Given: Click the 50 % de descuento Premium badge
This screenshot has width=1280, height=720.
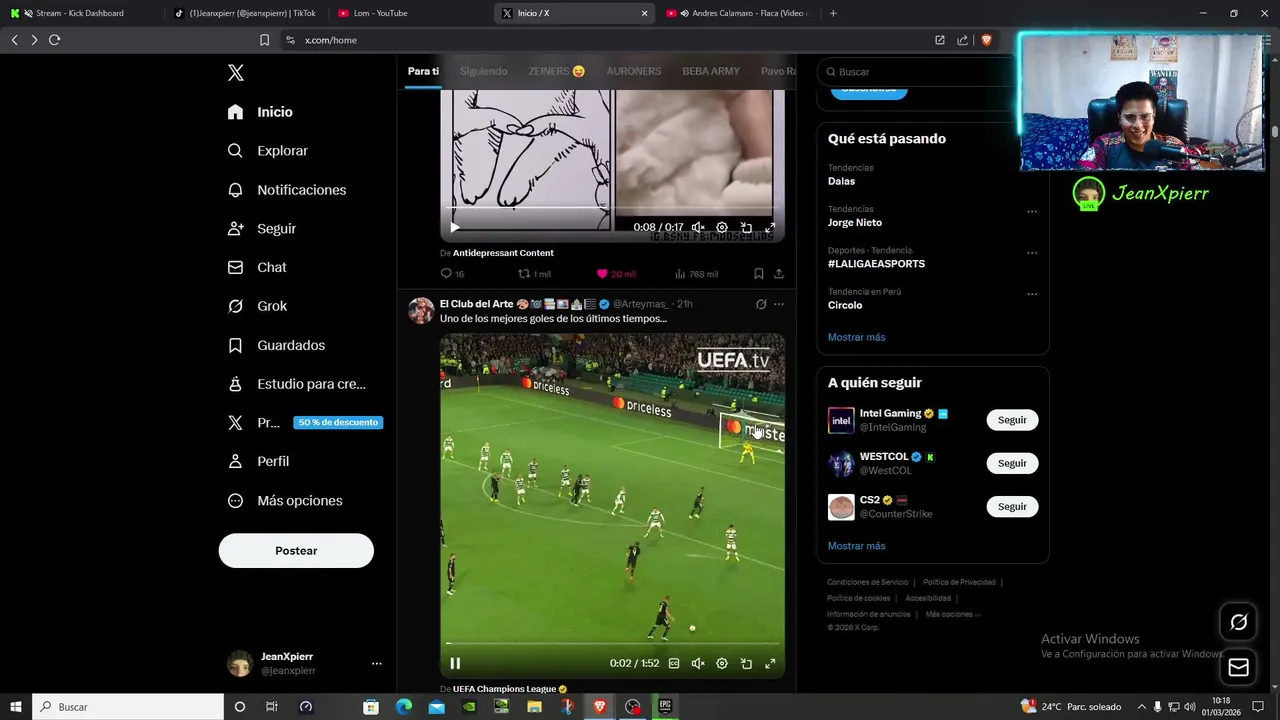Looking at the screenshot, I should coord(338,423).
